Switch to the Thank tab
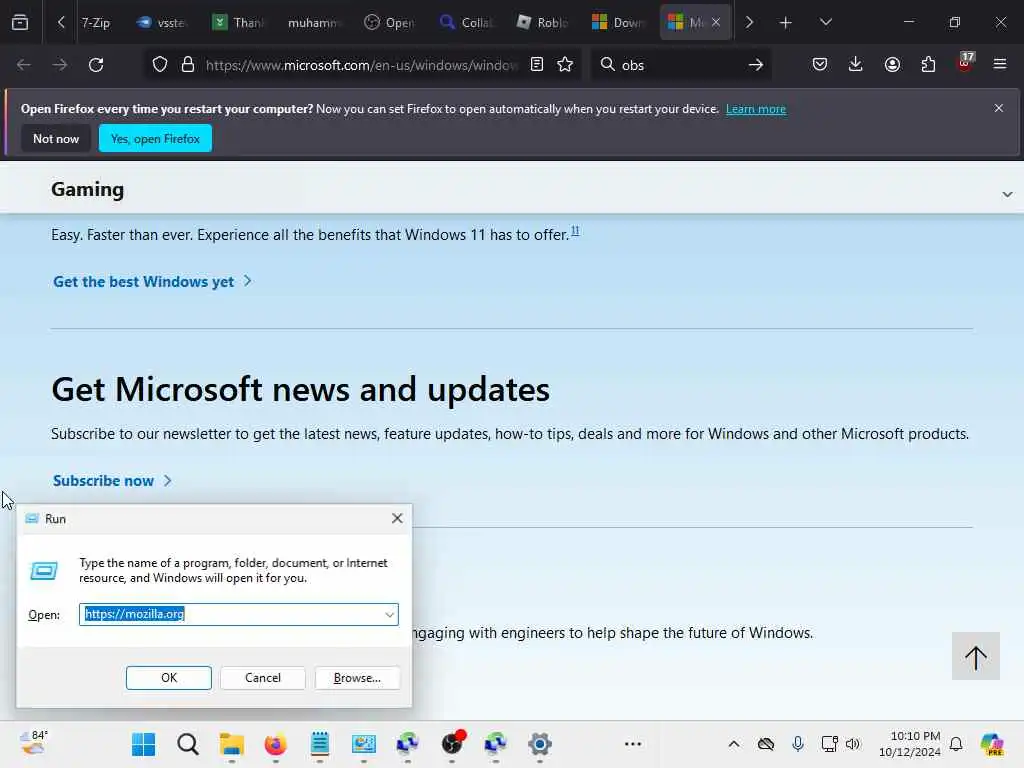 [x=238, y=23]
